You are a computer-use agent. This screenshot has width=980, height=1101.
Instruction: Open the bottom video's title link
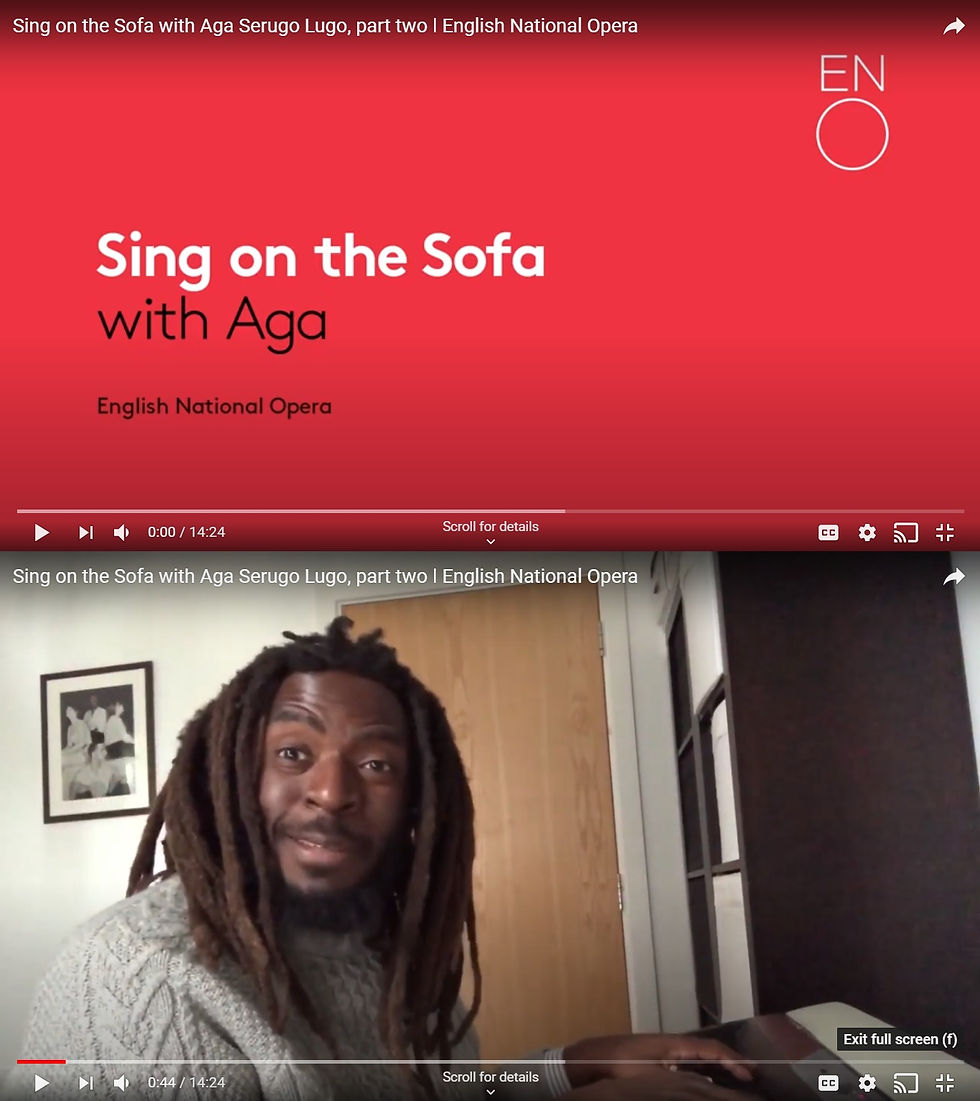325,576
